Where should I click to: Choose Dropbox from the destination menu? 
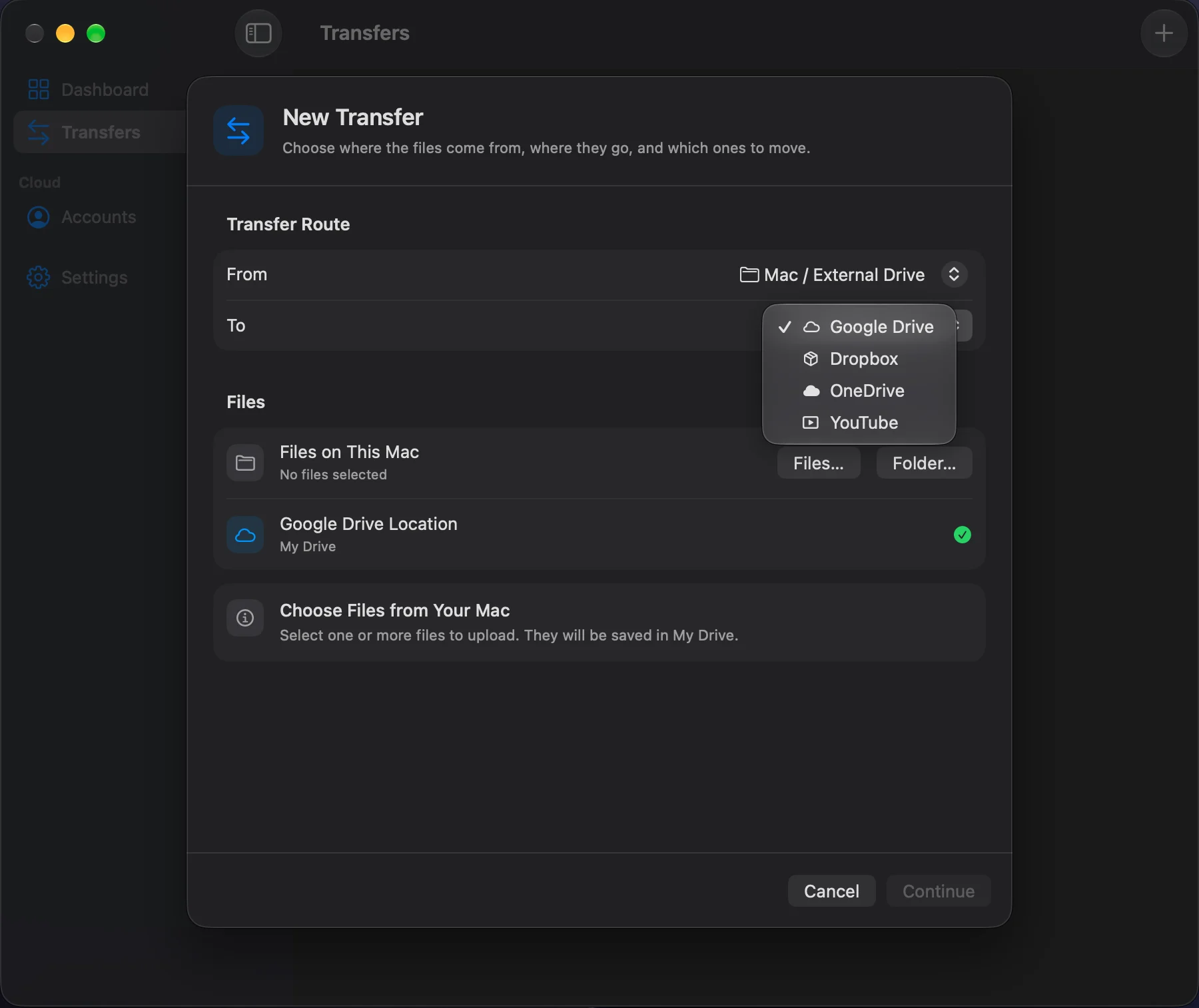pyautogui.click(x=859, y=359)
